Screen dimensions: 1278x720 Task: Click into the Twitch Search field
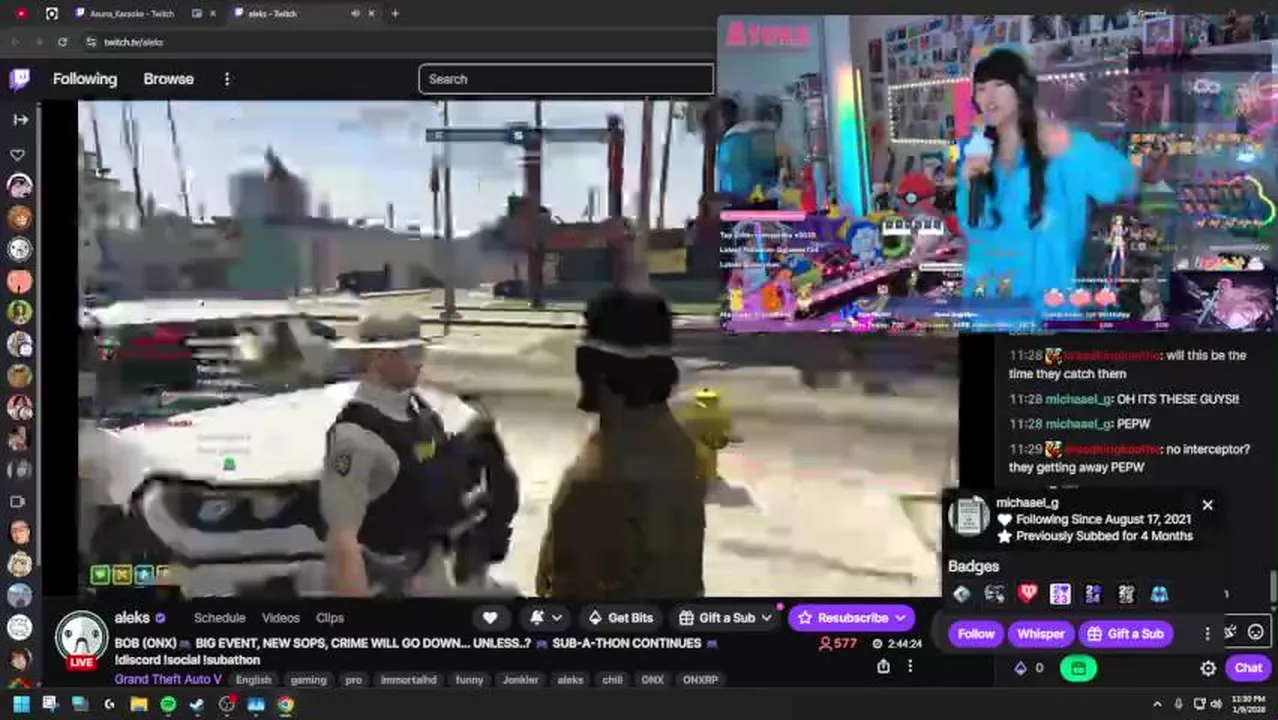point(566,79)
